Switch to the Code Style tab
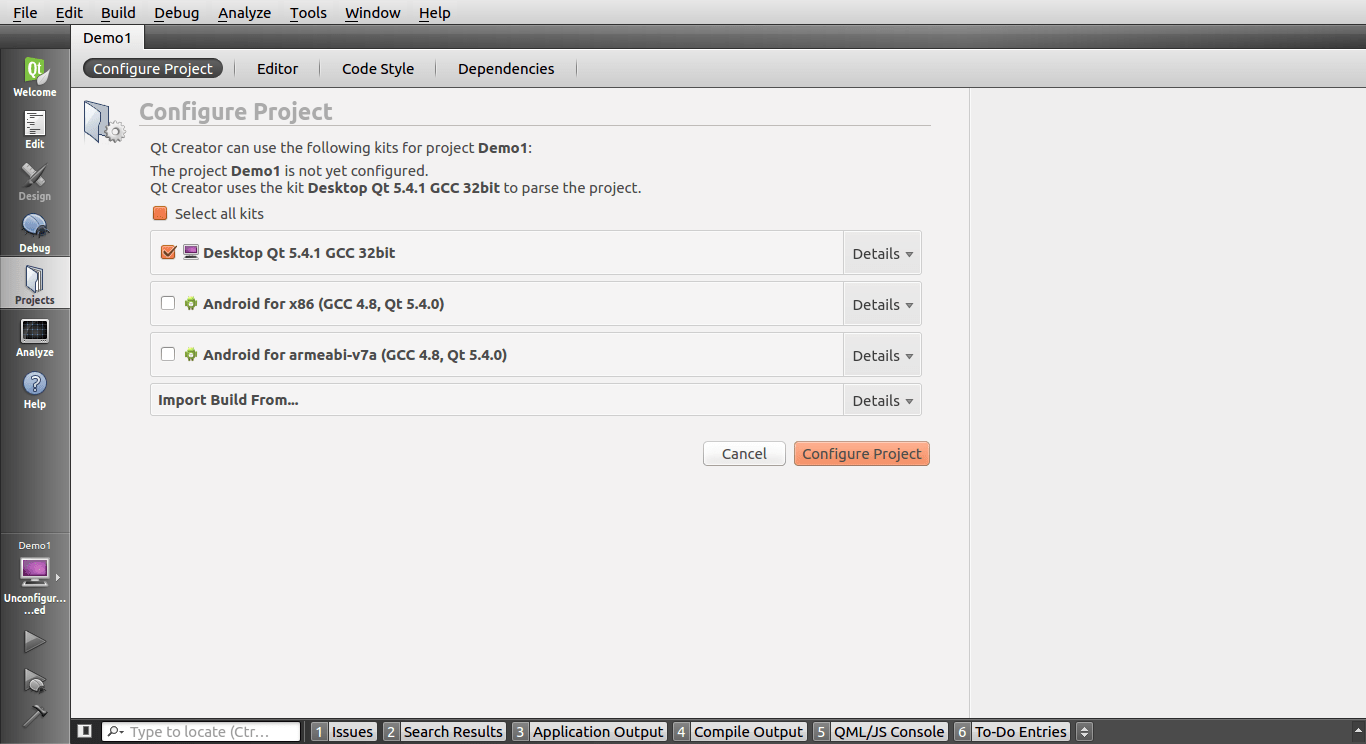1366x744 pixels. click(378, 69)
